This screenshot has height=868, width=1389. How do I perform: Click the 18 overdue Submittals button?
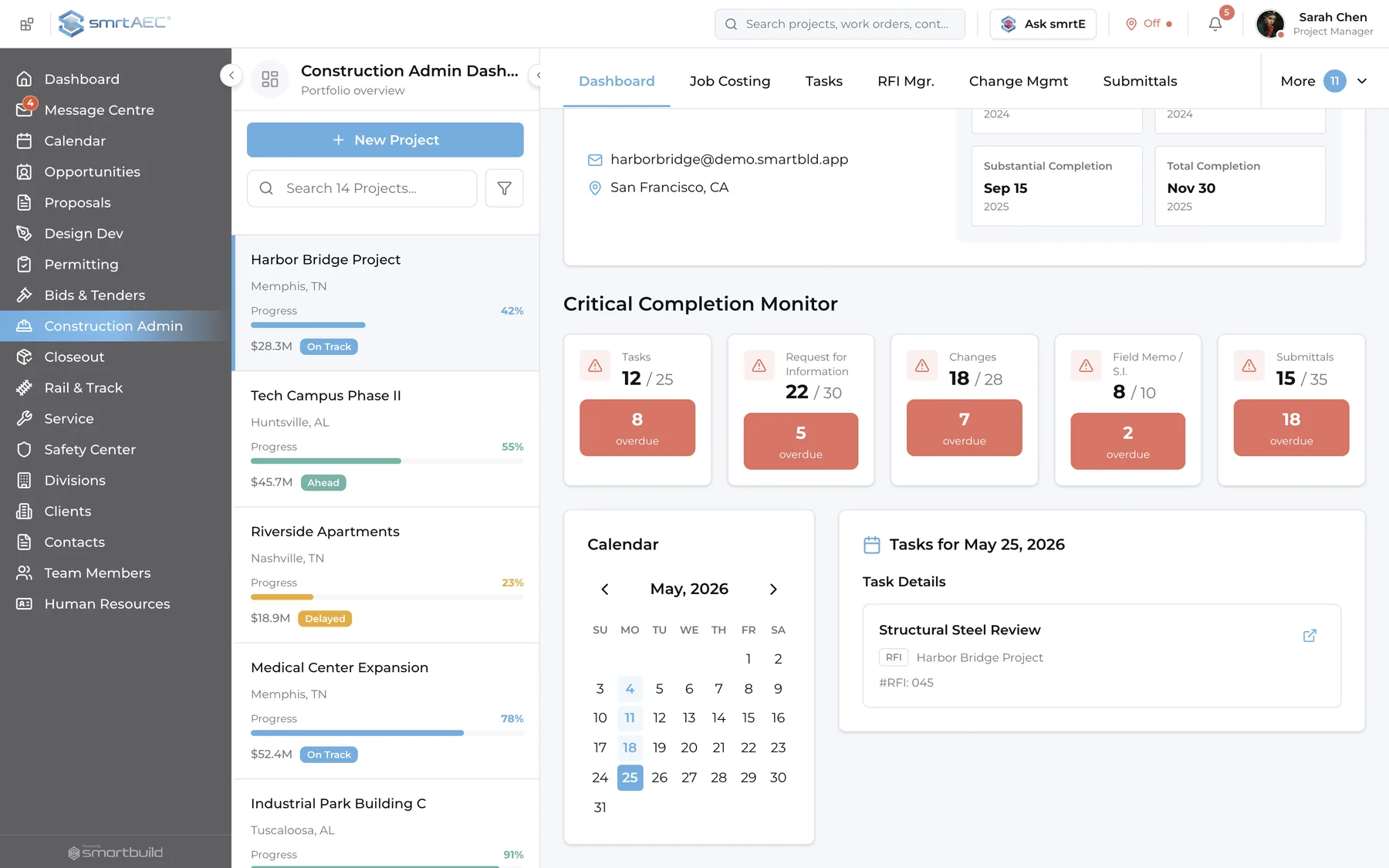click(x=1292, y=427)
